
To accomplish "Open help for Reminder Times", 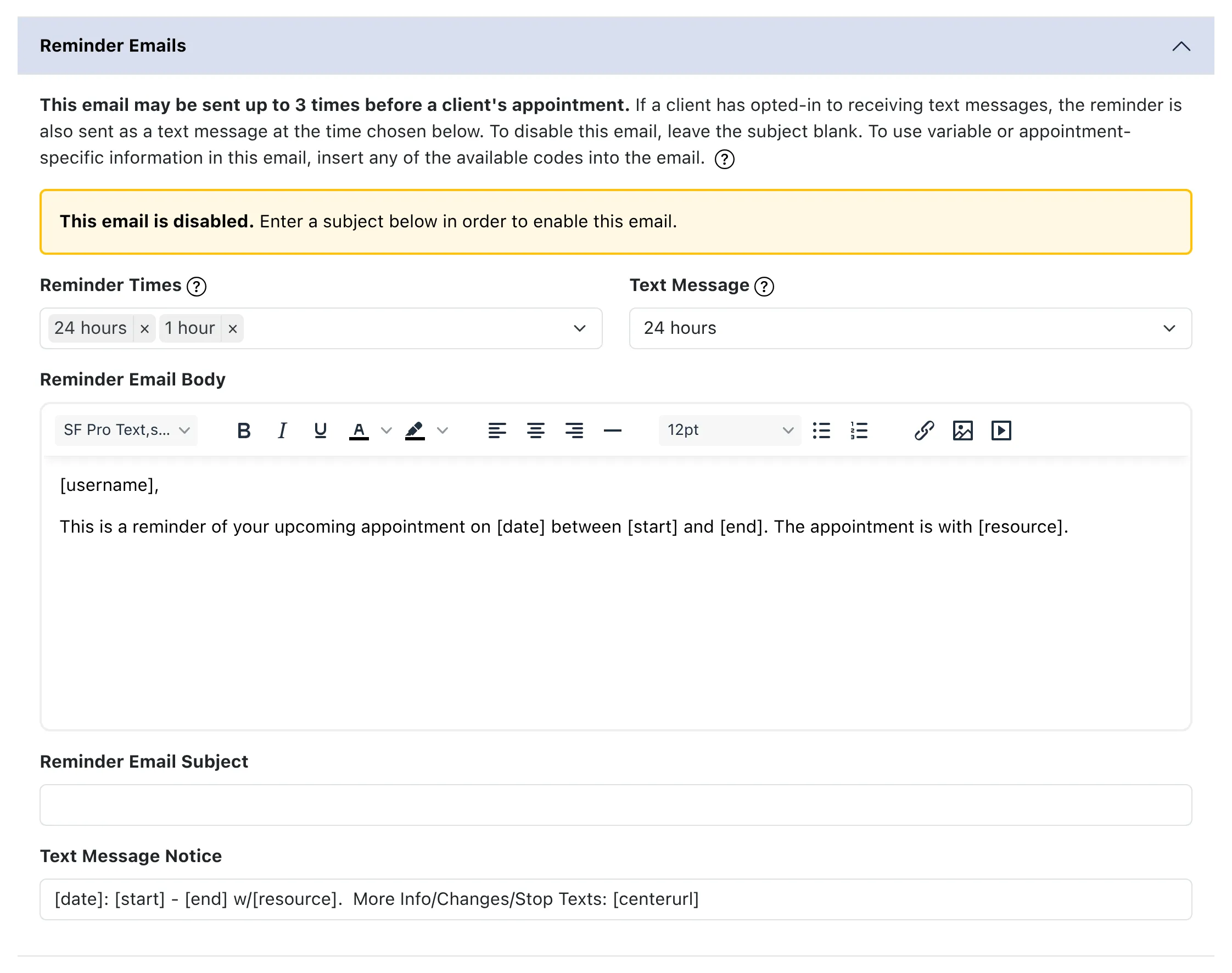I will (x=197, y=287).
